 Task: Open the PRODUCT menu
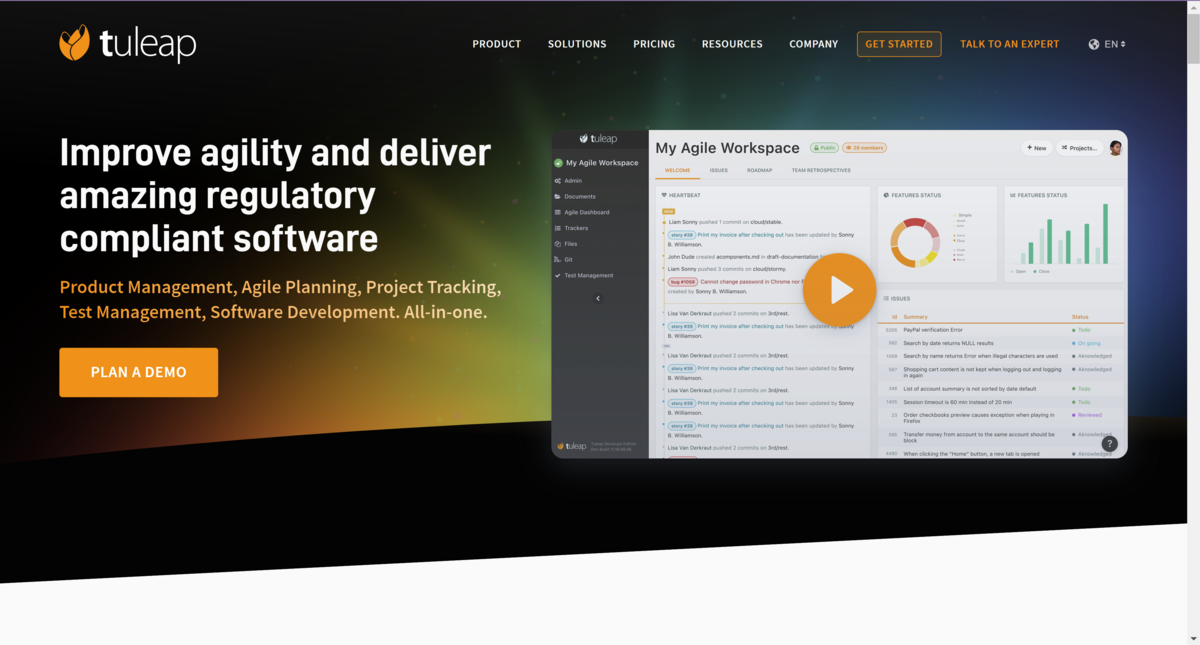tap(497, 44)
